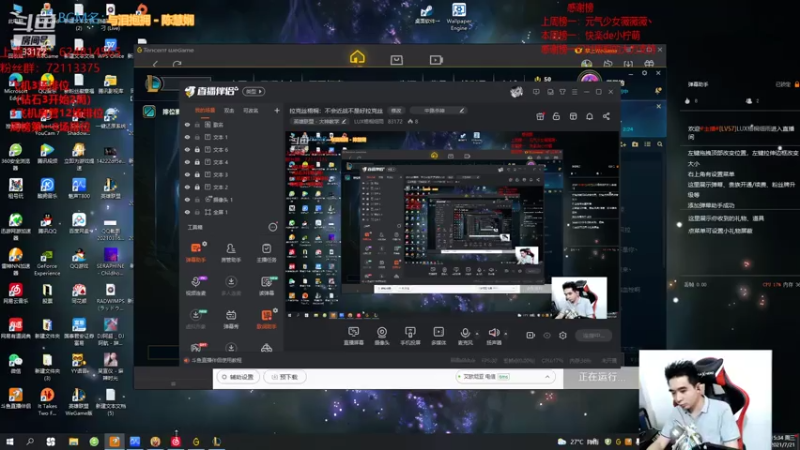Go back in the WeGame window
800x450 pixels.
155,64
